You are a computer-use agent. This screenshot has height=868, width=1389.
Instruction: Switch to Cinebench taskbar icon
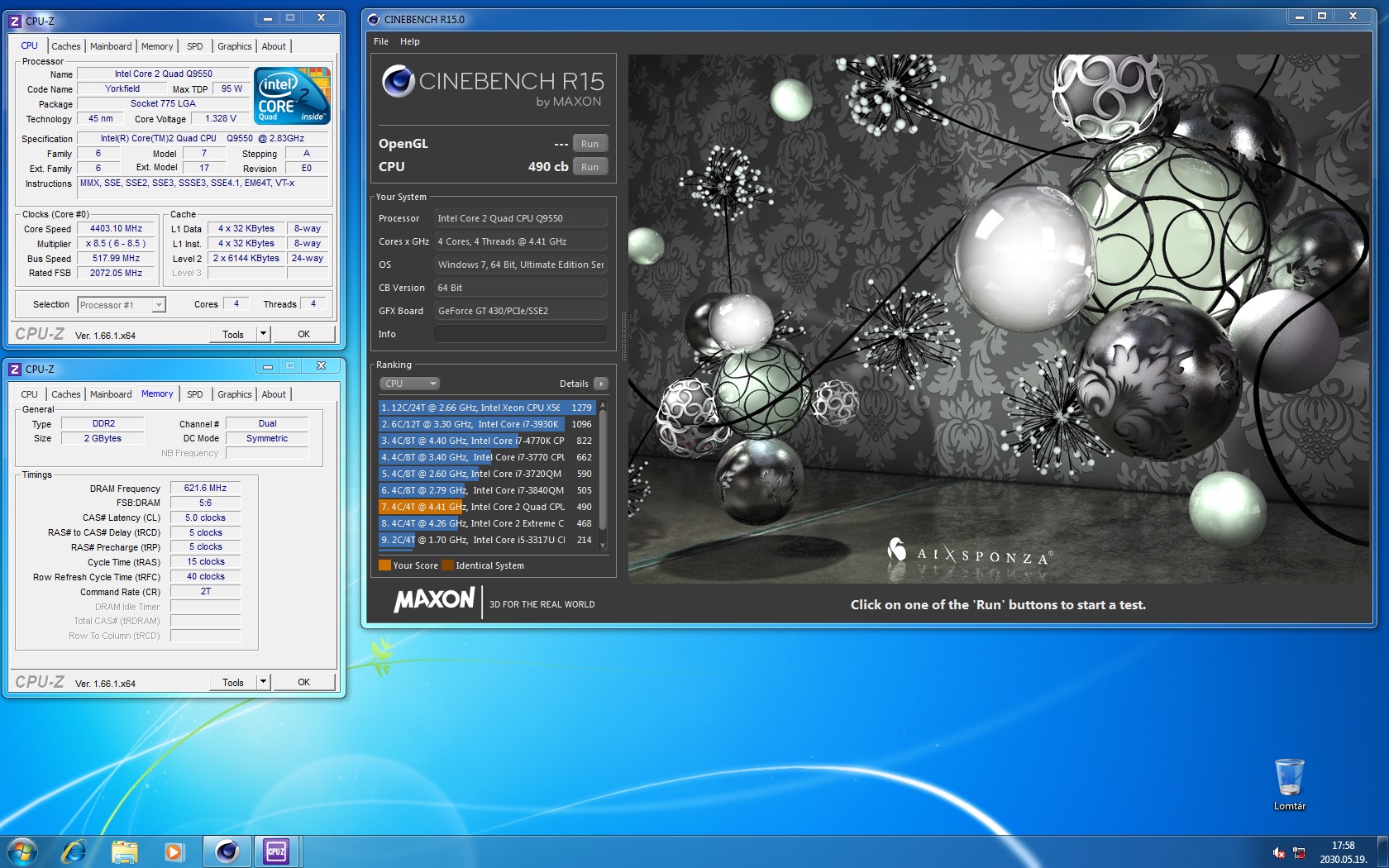pos(227,851)
